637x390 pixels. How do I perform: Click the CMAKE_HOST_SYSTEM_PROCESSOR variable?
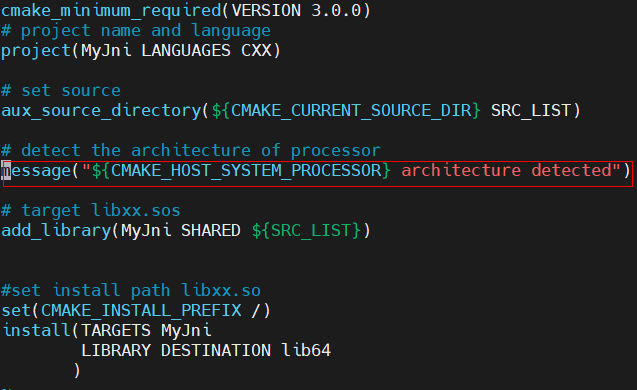241,171
